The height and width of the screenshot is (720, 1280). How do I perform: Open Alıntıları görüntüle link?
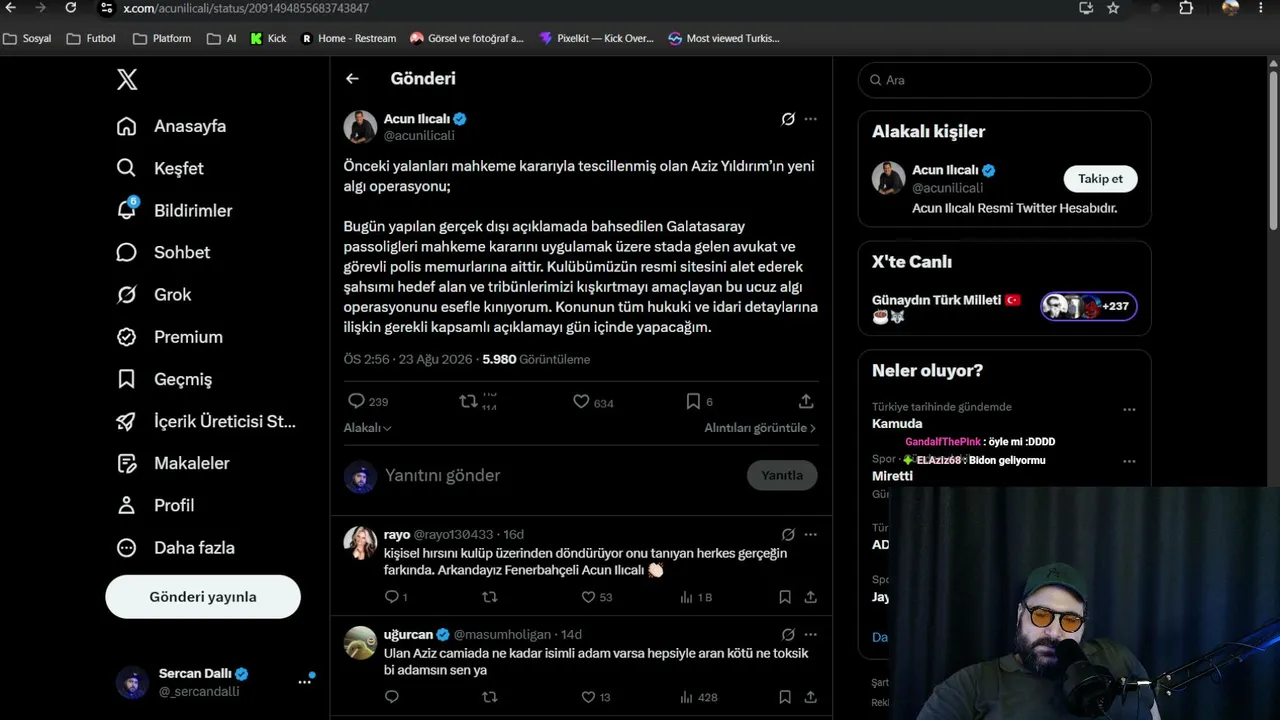pos(760,428)
